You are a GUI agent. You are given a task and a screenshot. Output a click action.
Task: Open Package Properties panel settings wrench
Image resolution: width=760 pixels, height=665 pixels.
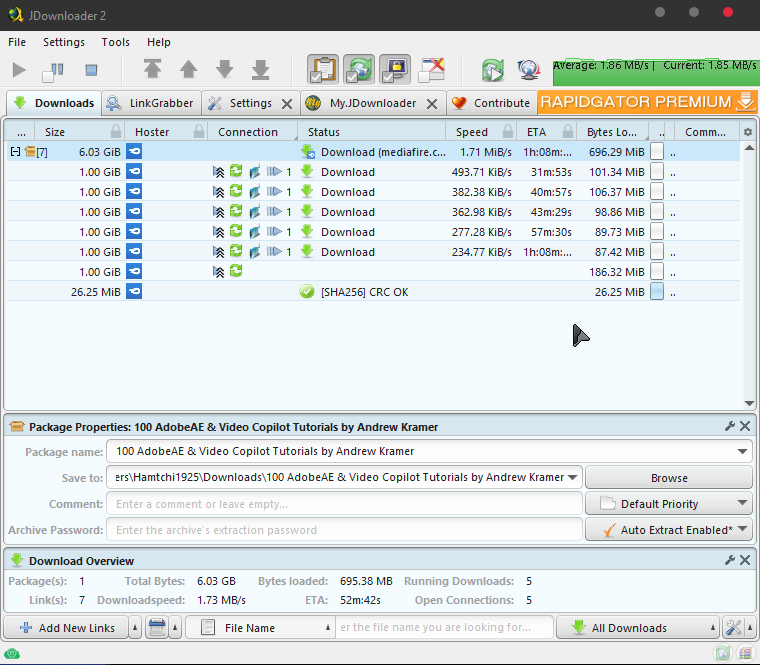pyautogui.click(x=729, y=426)
